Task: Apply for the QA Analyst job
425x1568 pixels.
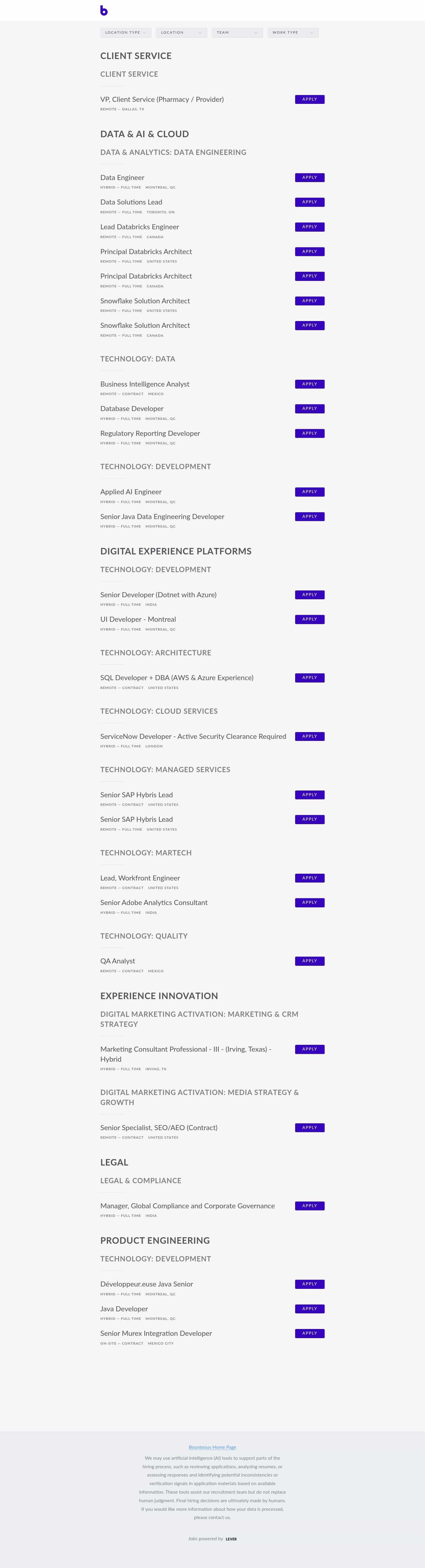Action: tap(309, 961)
